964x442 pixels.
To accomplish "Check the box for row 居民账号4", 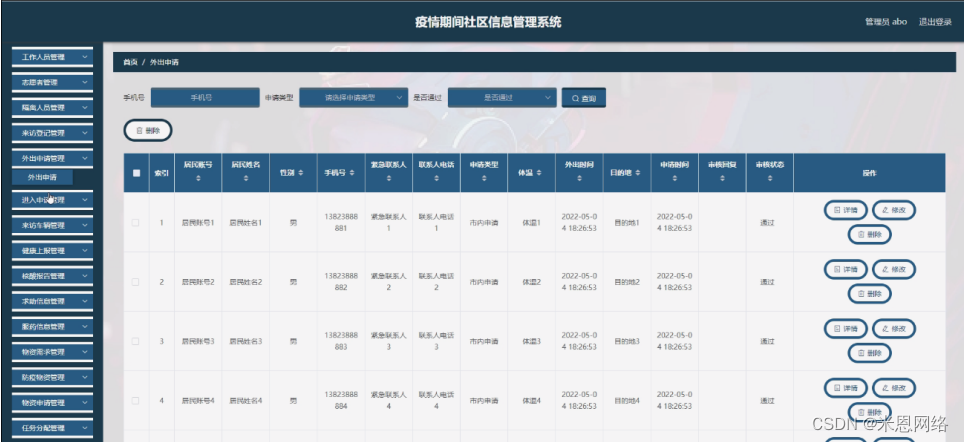I will (136, 401).
